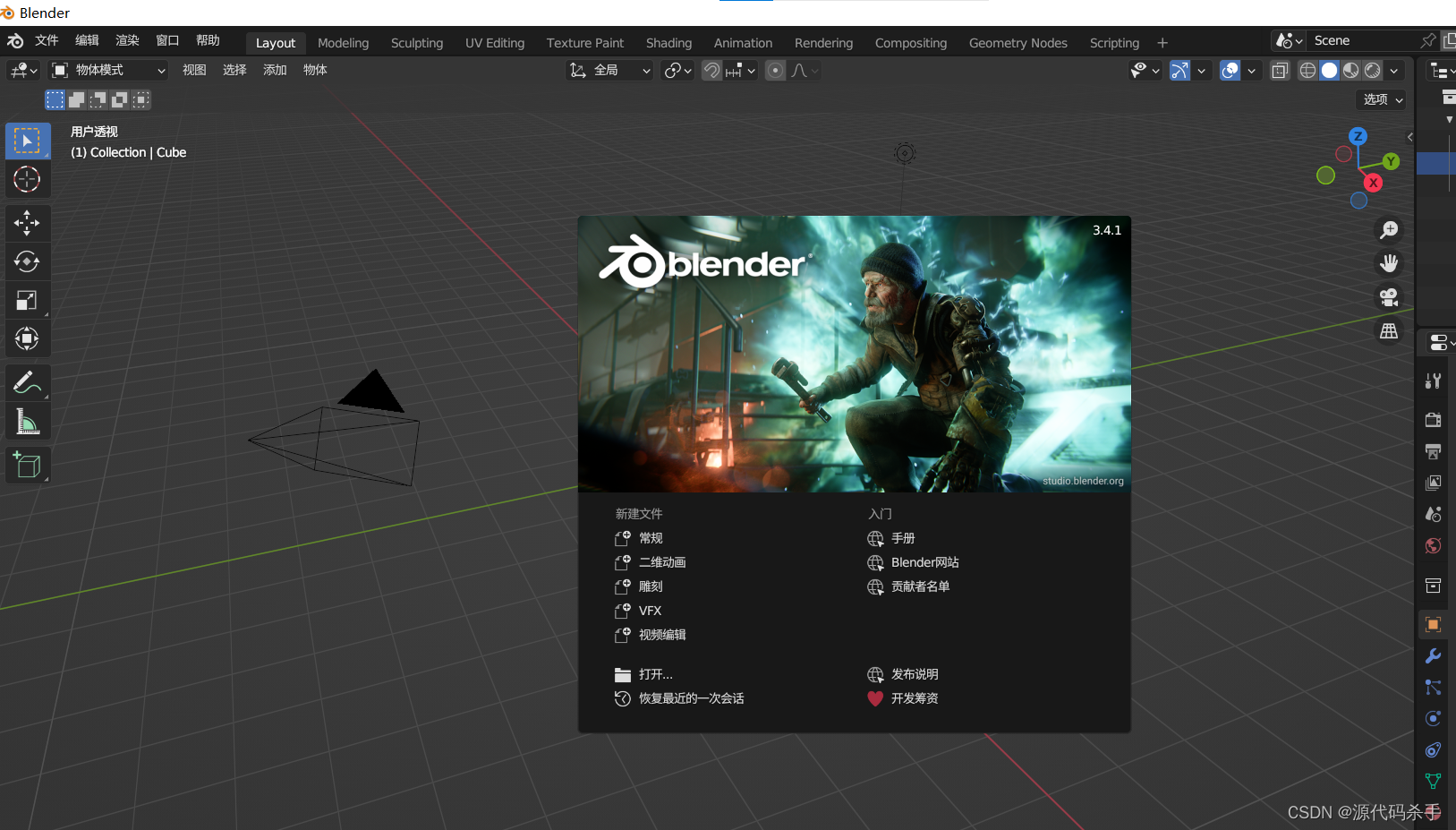Toggle proportional editing button
This screenshot has width=1456, height=830.
coord(776,71)
